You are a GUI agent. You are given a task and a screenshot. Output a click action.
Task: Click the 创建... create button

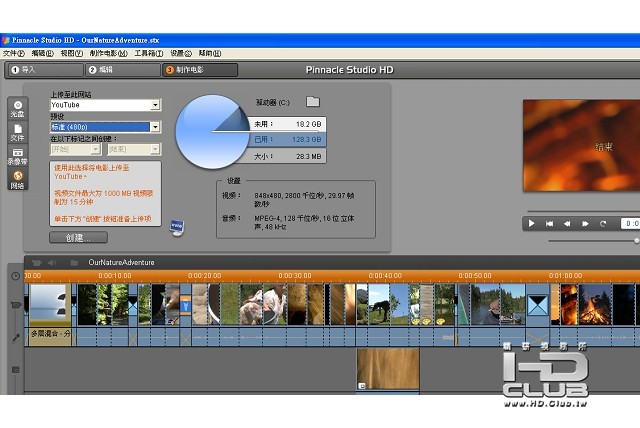[x=78, y=237]
